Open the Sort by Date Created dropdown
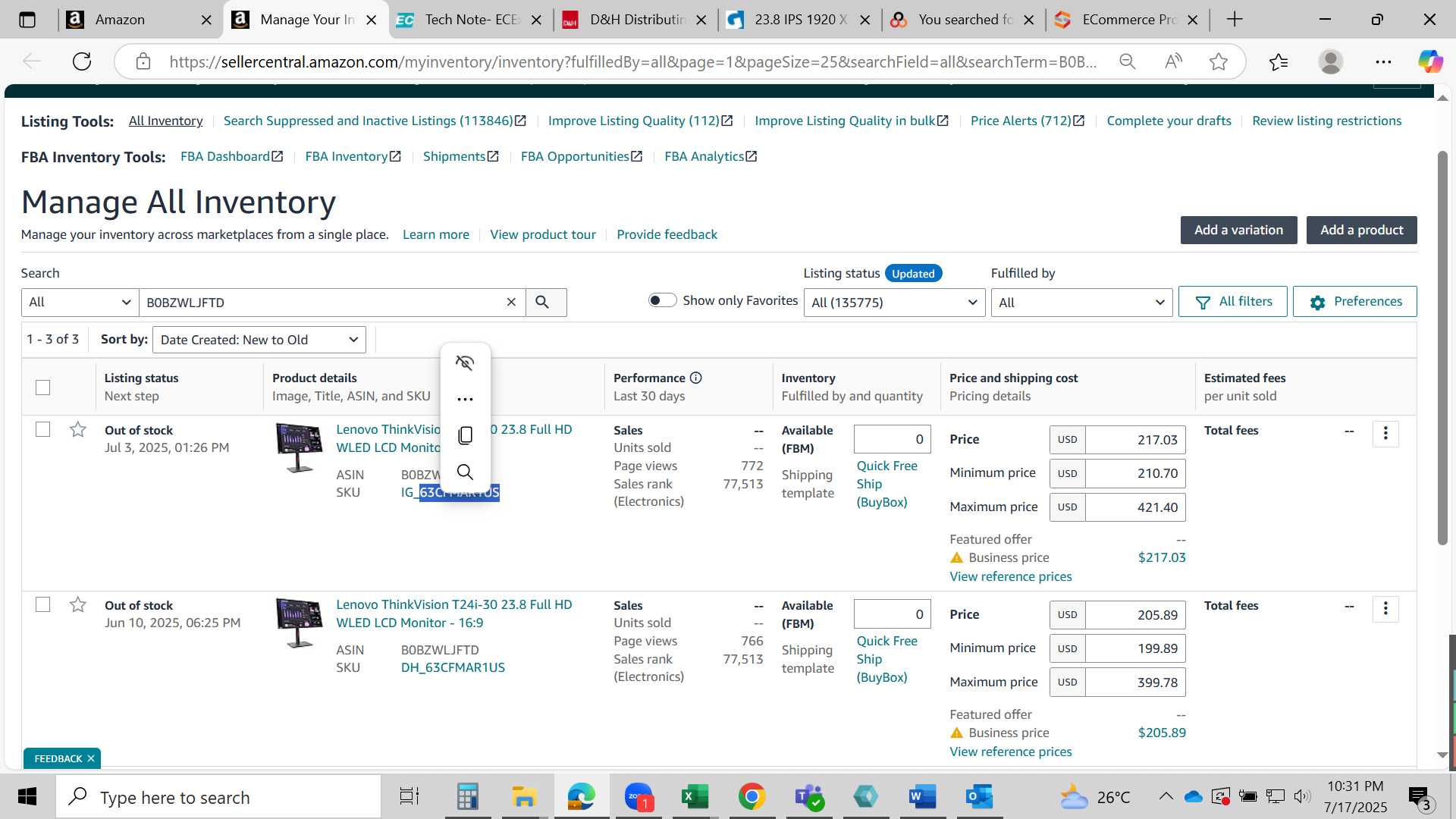 [x=259, y=340]
